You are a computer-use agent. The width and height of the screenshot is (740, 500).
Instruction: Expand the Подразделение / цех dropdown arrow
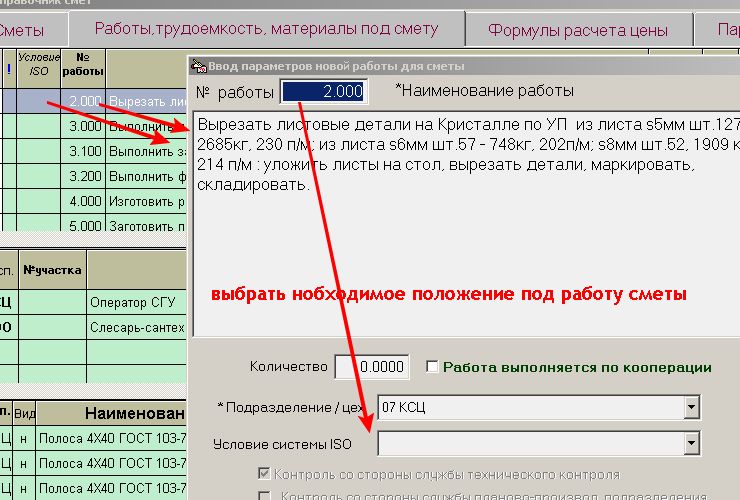tap(690, 407)
